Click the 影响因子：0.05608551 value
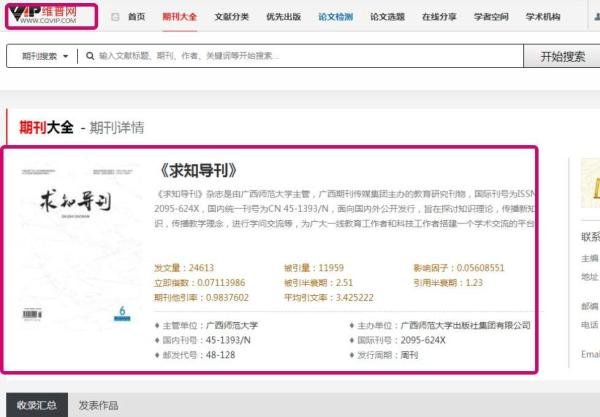 (459, 268)
